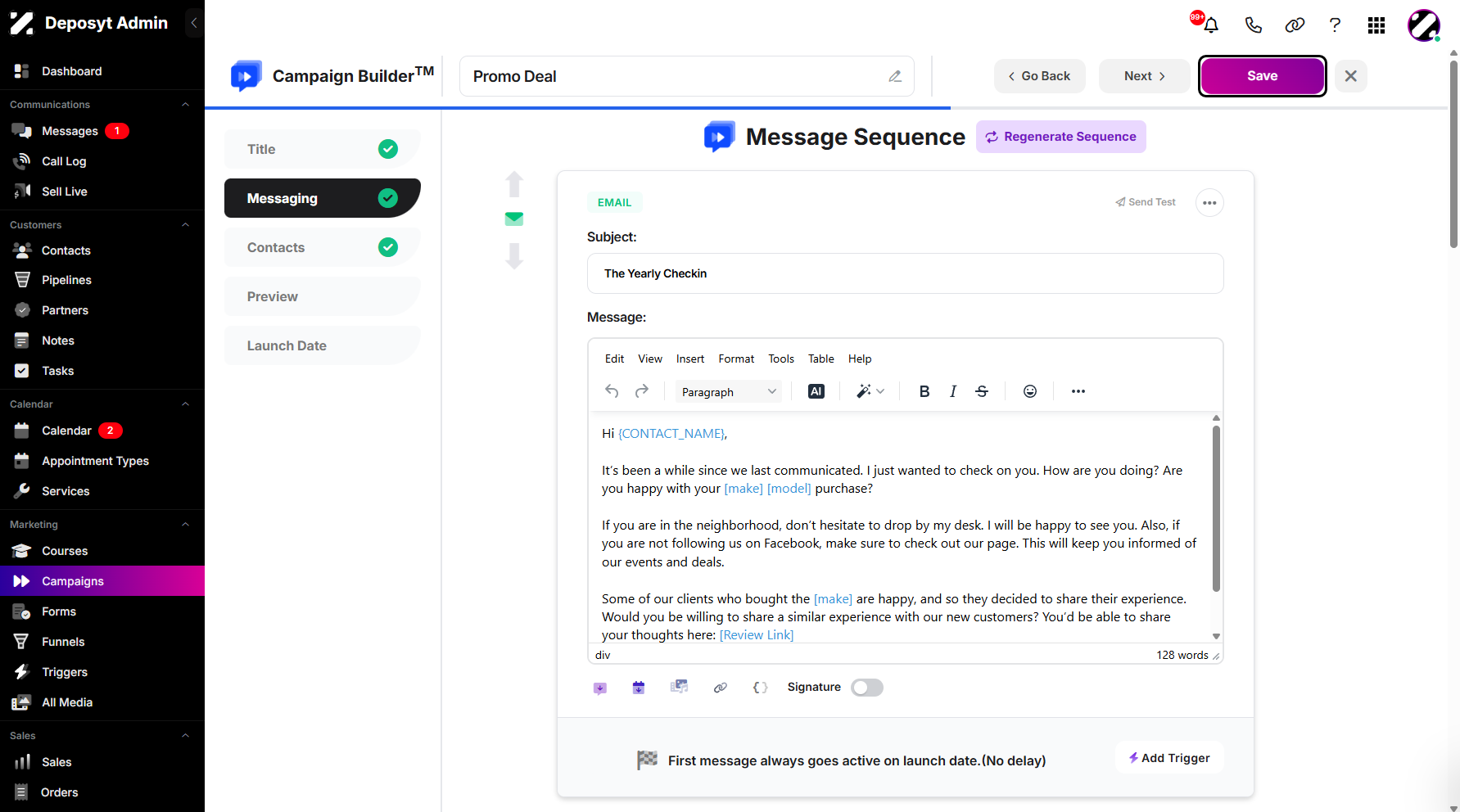Insert an emoji with the smiley icon
Image resolution: width=1460 pixels, height=812 pixels.
point(1030,391)
